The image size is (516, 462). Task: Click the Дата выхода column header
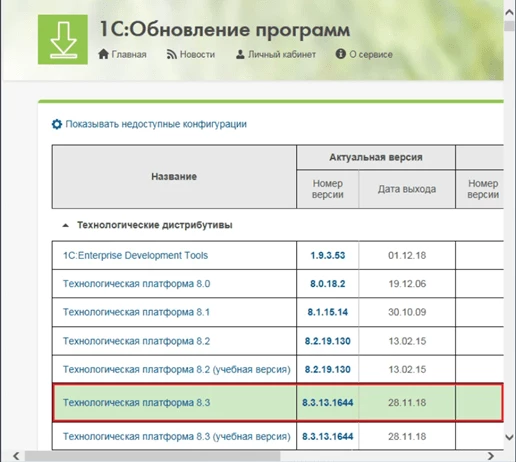click(407, 189)
